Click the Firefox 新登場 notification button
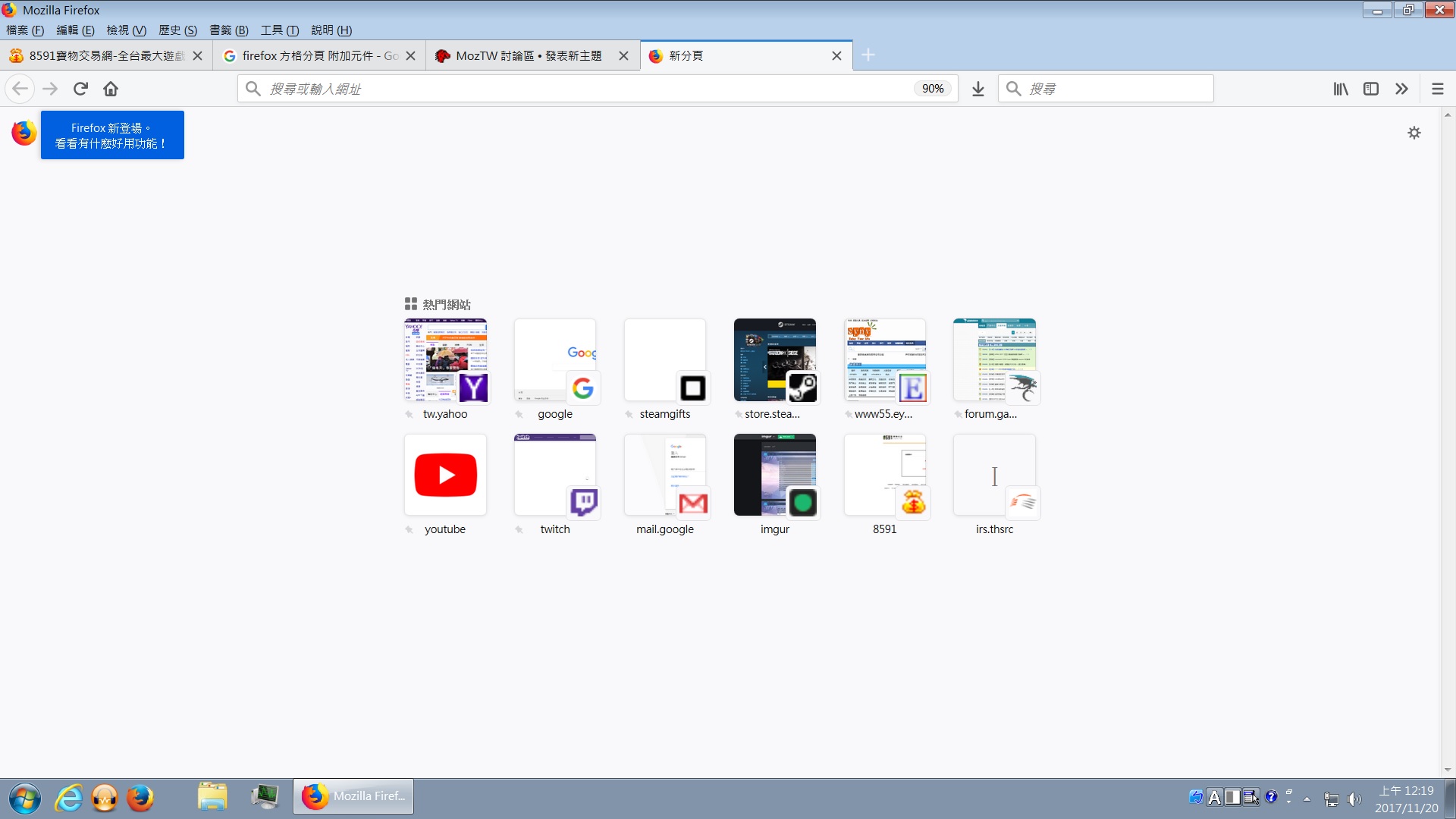1456x819 pixels. point(112,135)
